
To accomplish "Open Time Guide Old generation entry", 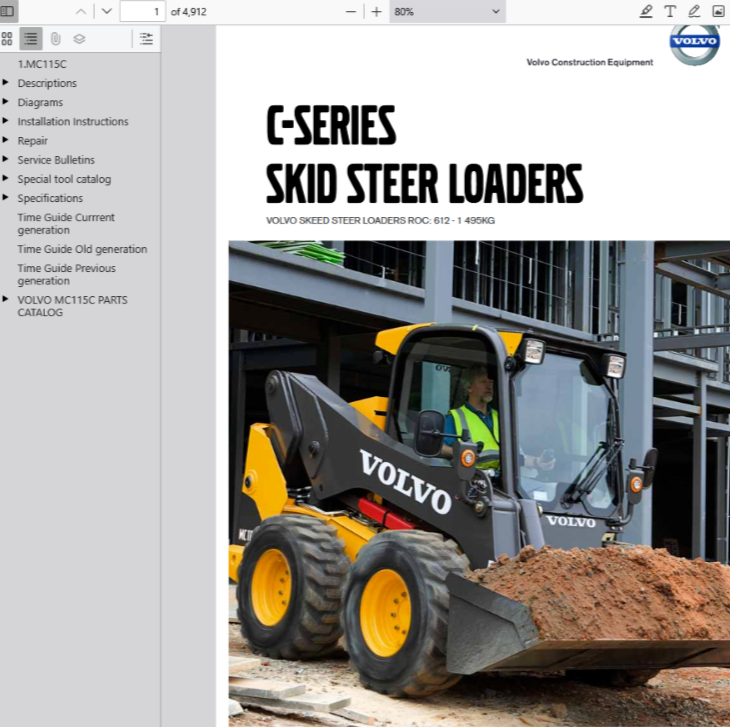I will [82, 249].
